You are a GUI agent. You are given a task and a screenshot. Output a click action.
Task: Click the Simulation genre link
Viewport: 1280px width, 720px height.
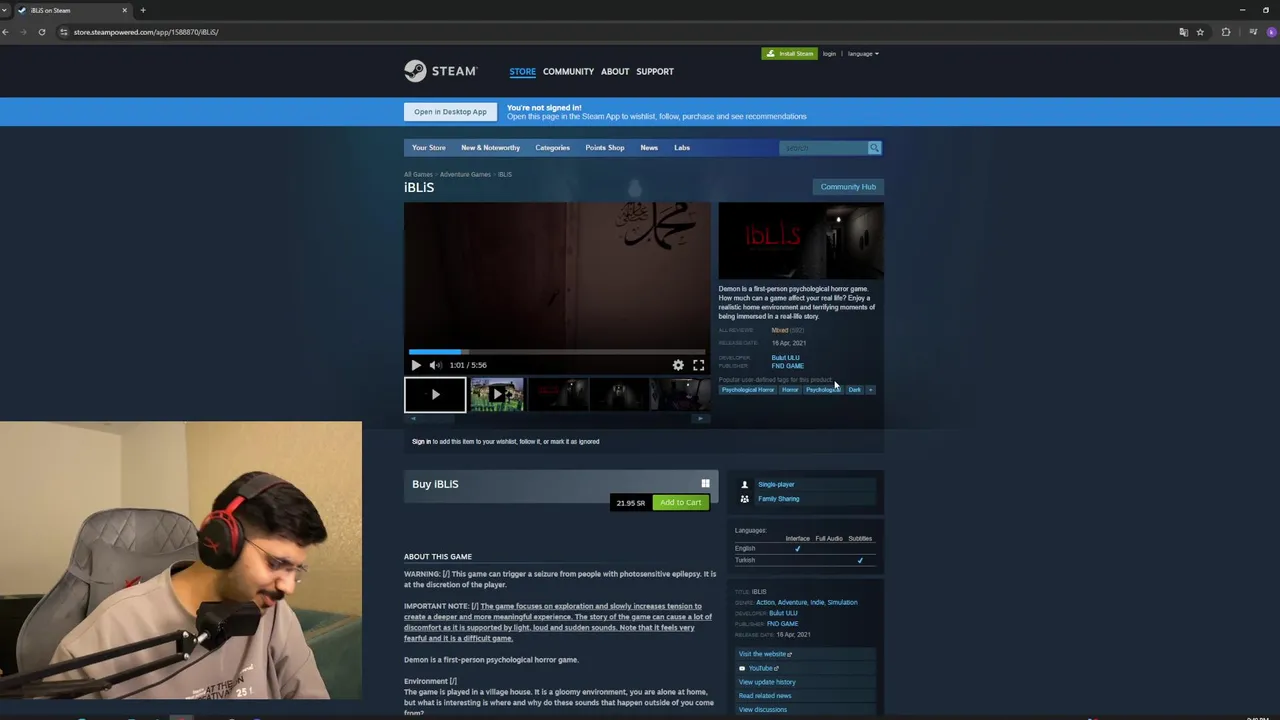pyautogui.click(x=842, y=603)
